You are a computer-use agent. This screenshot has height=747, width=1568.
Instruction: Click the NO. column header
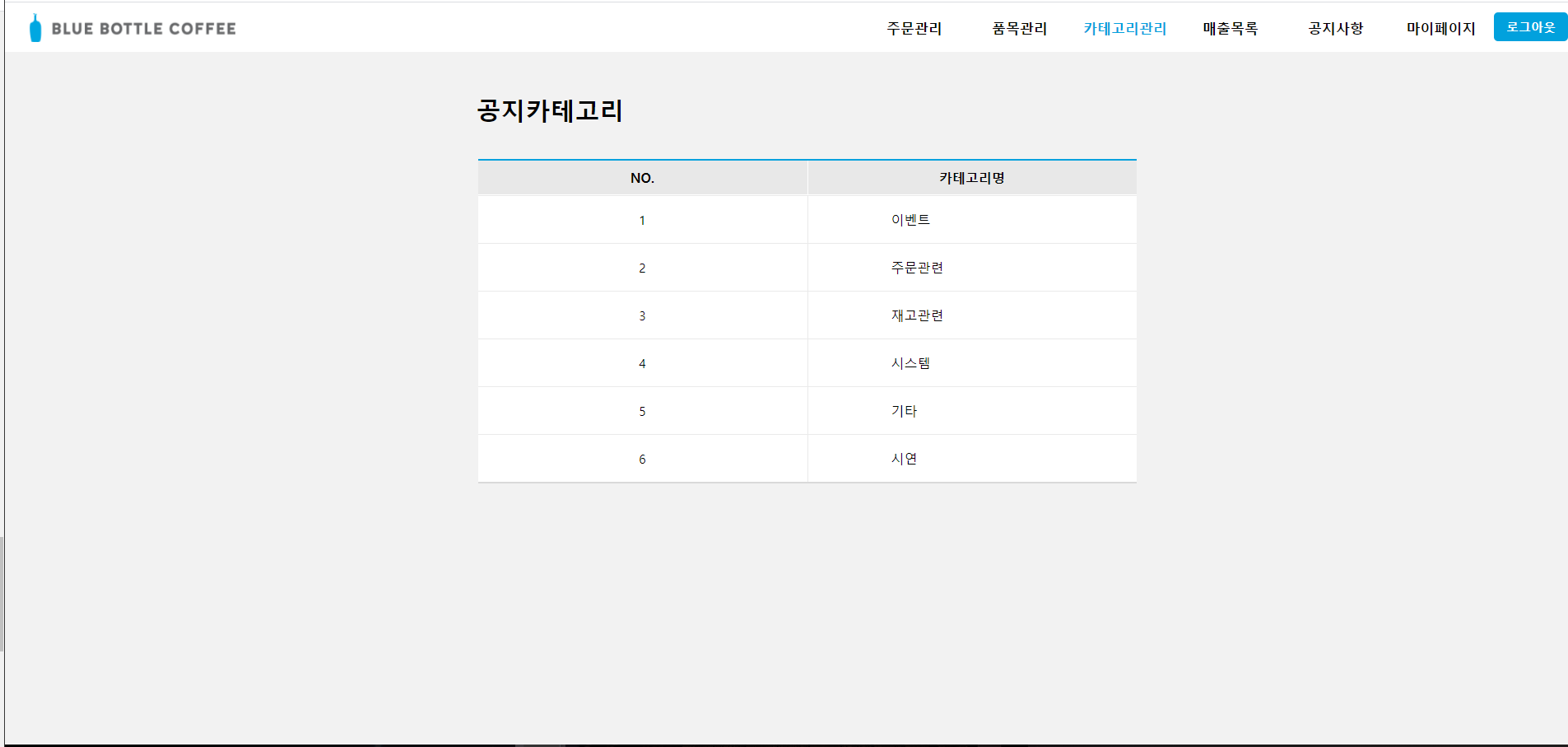click(642, 177)
